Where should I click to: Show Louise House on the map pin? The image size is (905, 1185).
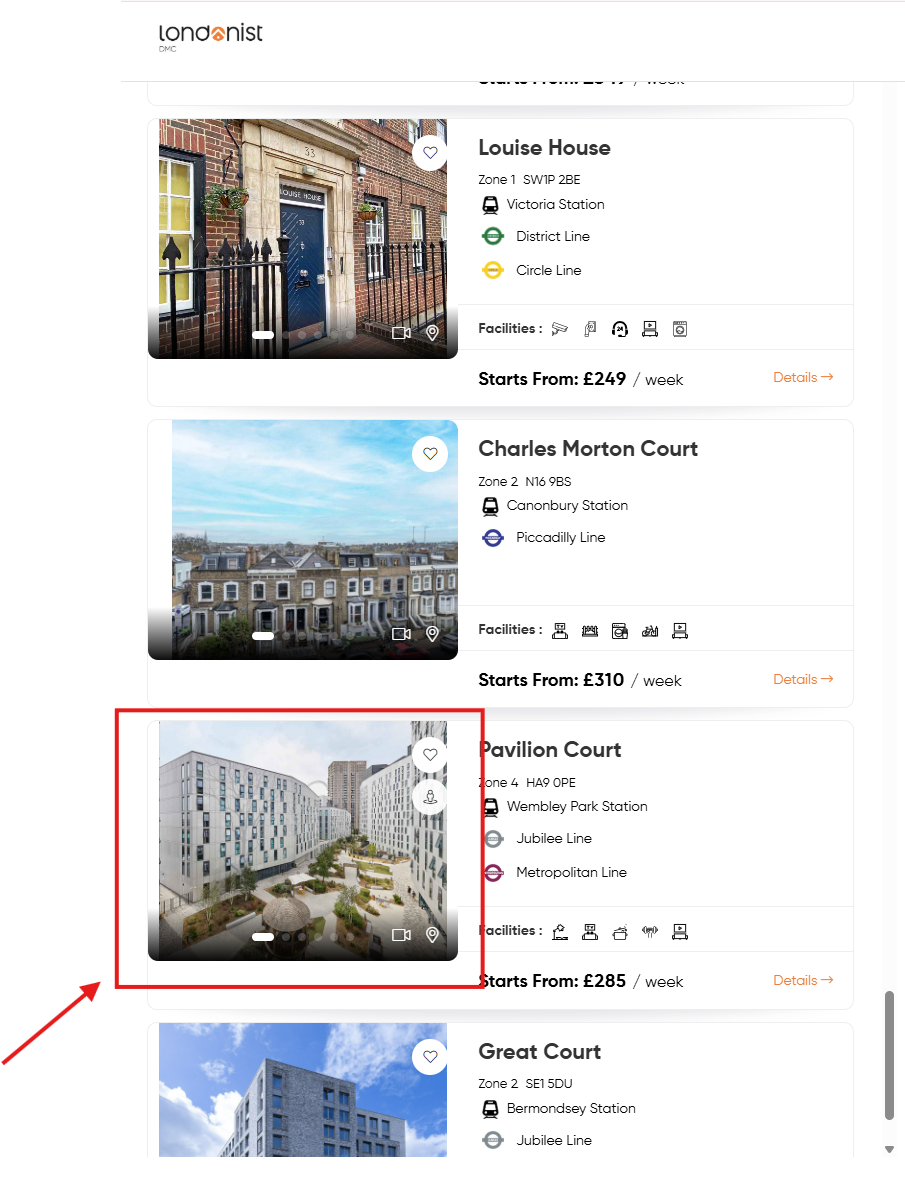[432, 333]
